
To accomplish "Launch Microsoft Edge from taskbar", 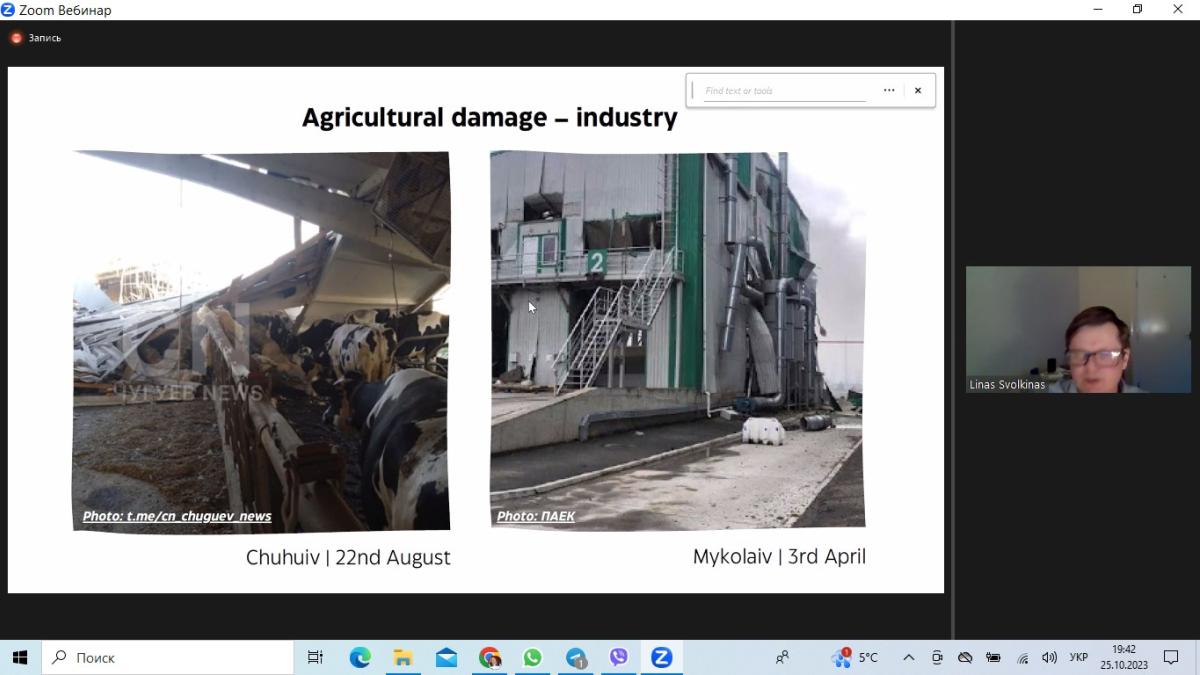I will [360, 657].
